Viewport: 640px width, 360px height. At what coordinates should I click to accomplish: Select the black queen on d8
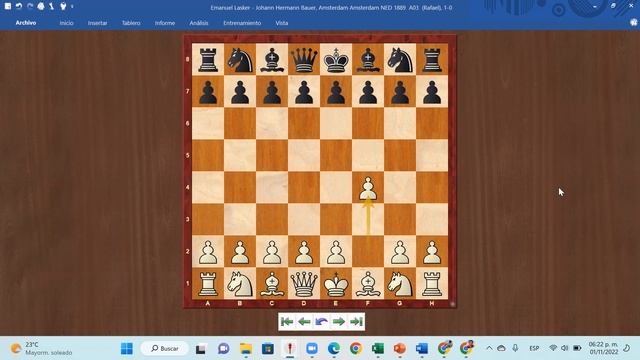click(304, 60)
